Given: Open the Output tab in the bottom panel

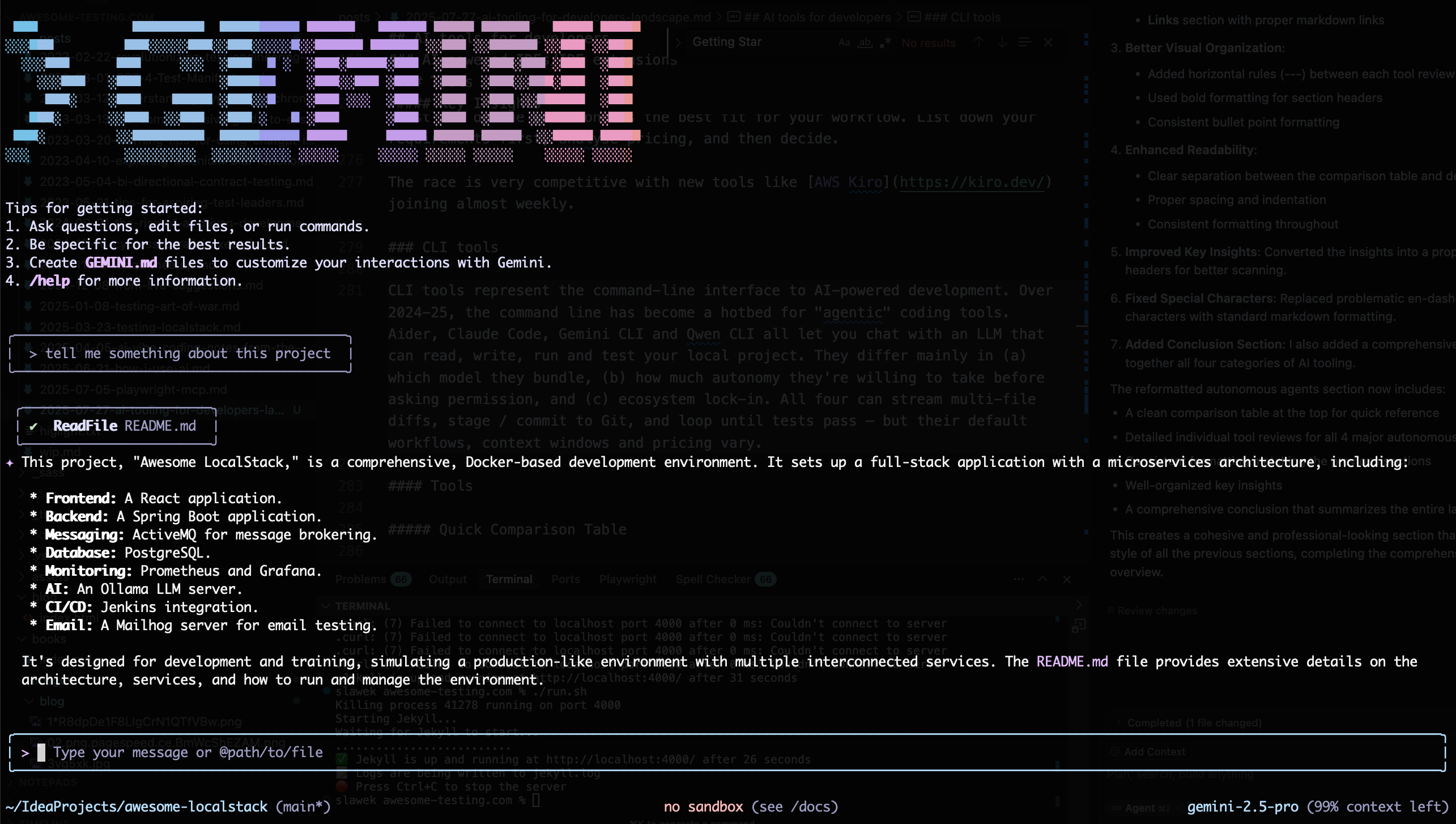Looking at the screenshot, I should tap(448, 579).
